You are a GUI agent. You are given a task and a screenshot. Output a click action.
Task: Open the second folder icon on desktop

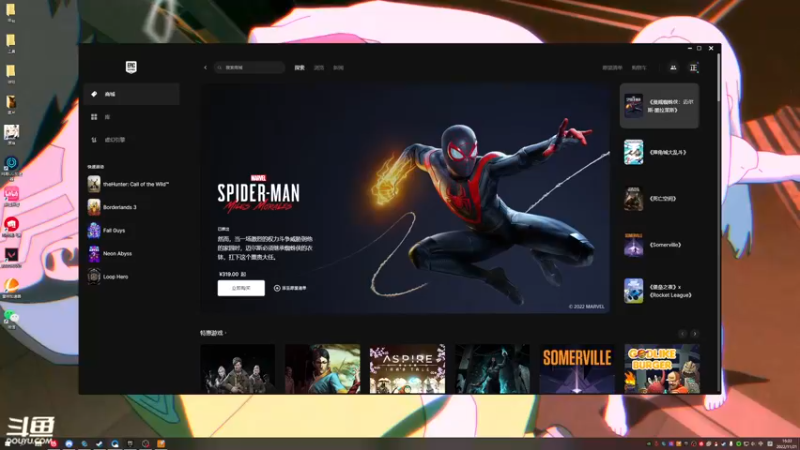(x=11, y=42)
